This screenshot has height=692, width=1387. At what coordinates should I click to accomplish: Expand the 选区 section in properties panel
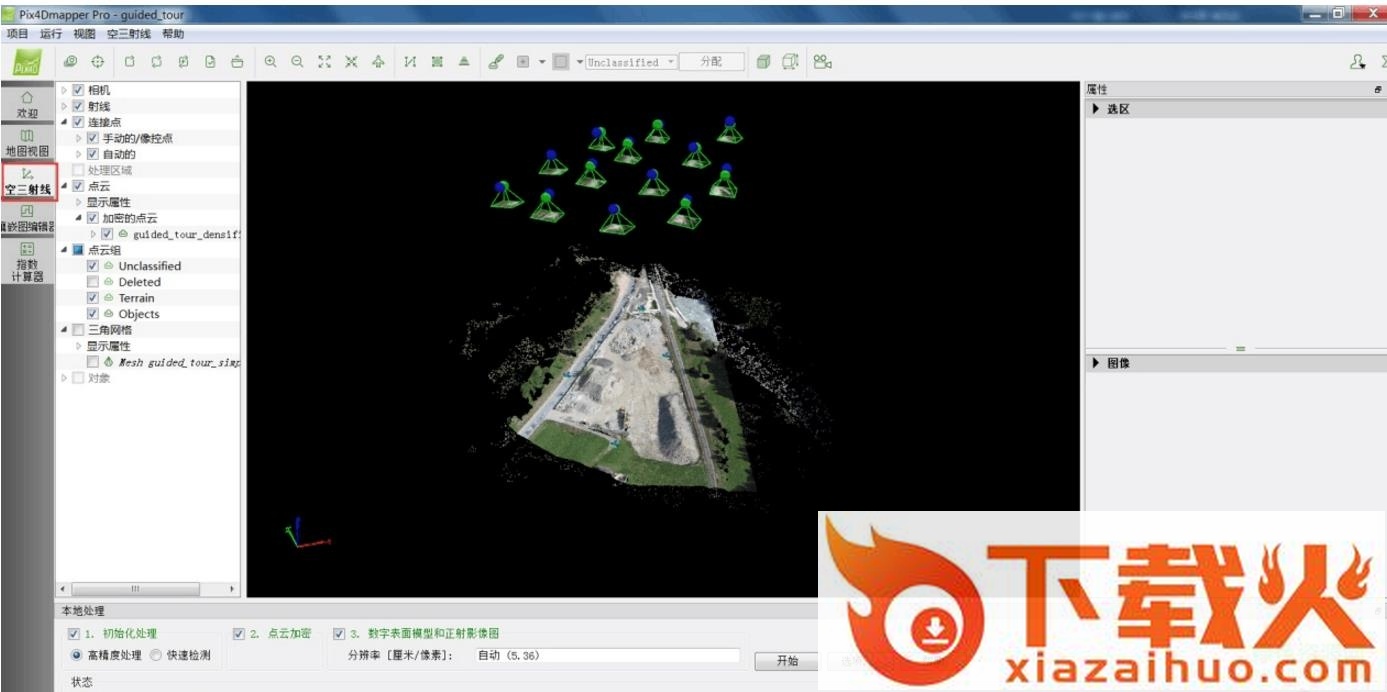click(1097, 109)
